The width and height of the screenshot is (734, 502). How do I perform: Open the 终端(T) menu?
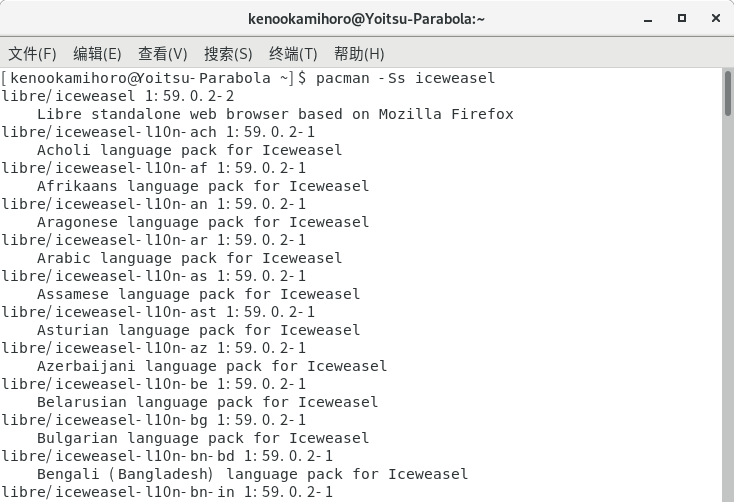tap(293, 54)
